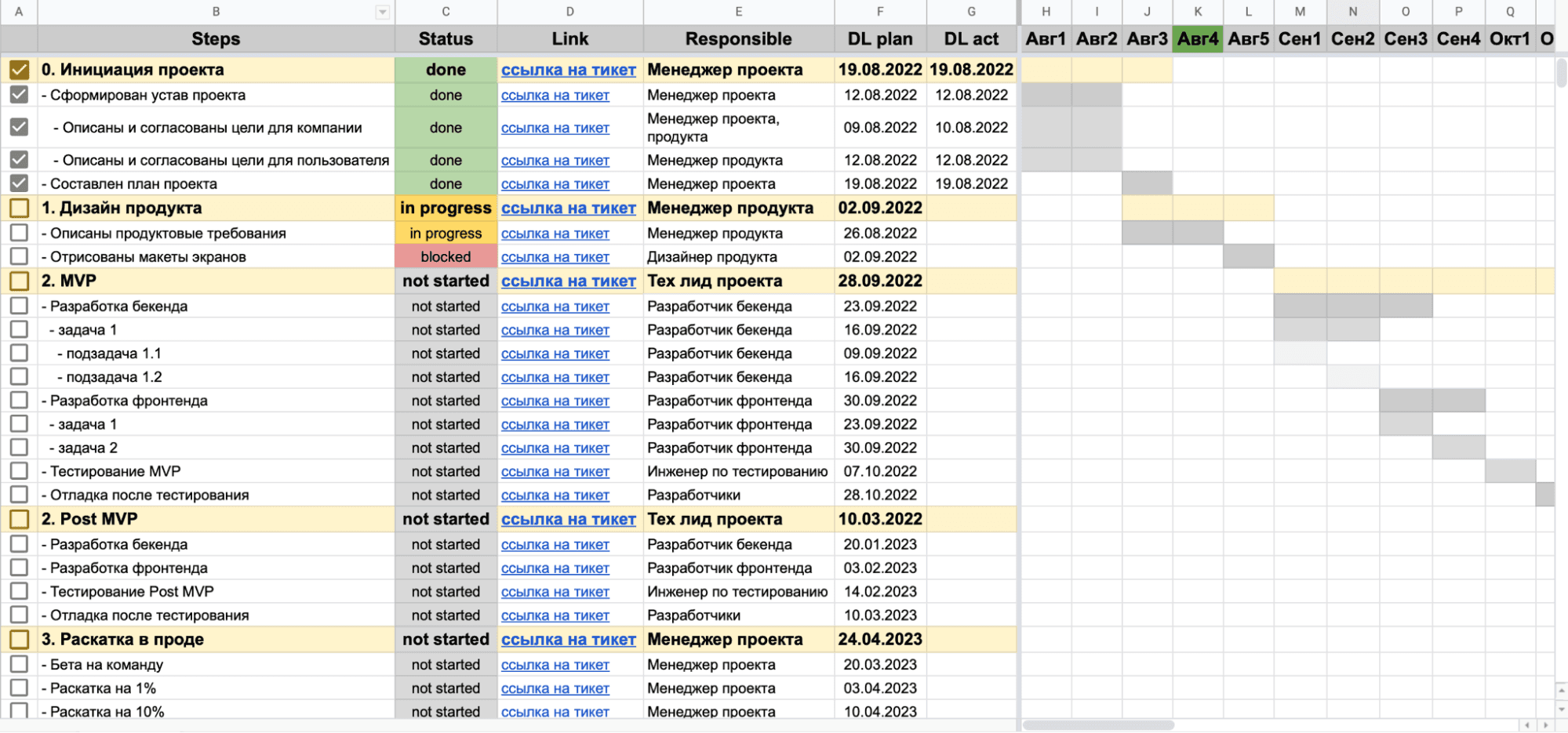Select the DL plan date '02.09.2022' in Дизайн продукта row
Viewport: 1568px width, 733px height.
[x=880, y=208]
